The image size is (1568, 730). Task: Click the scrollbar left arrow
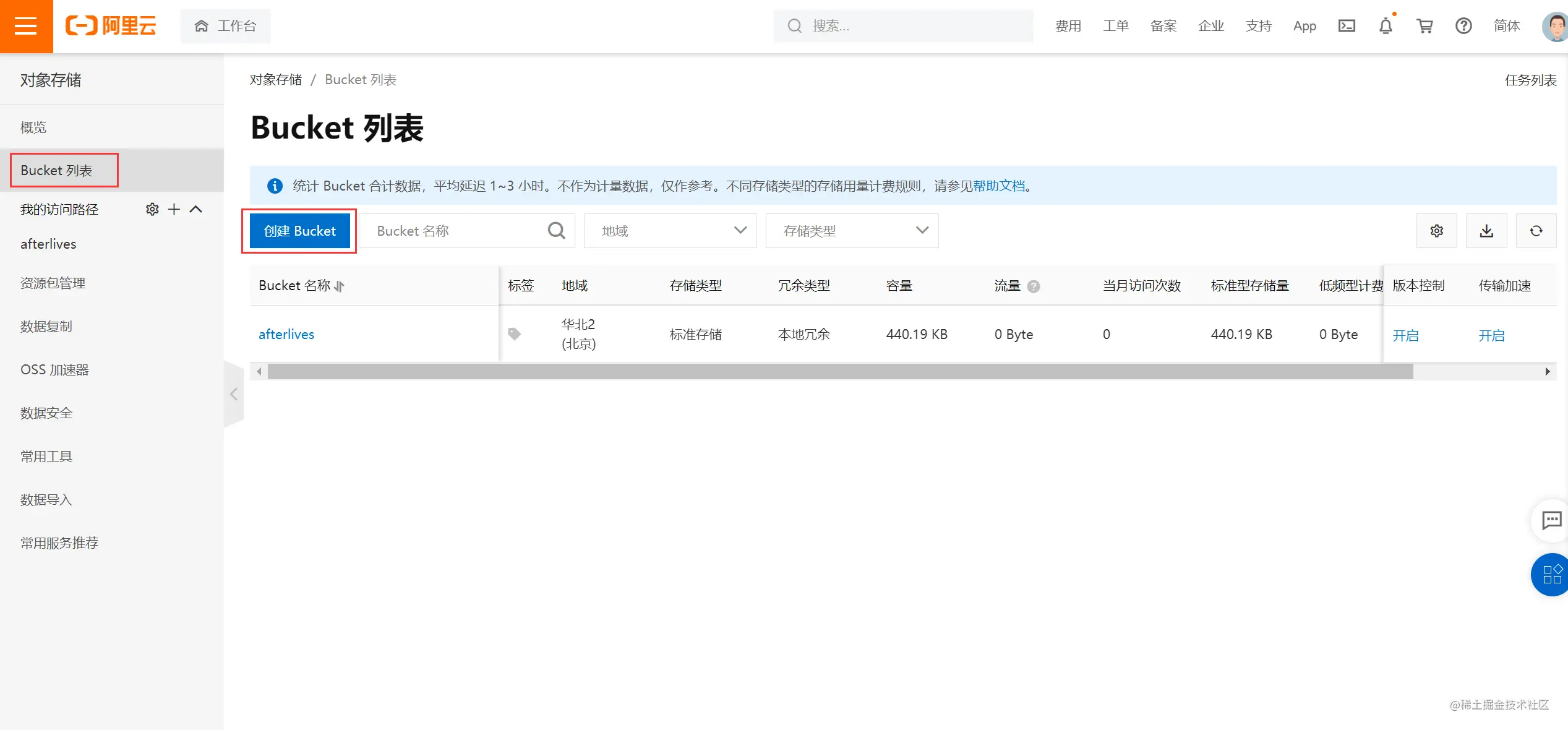click(x=259, y=371)
